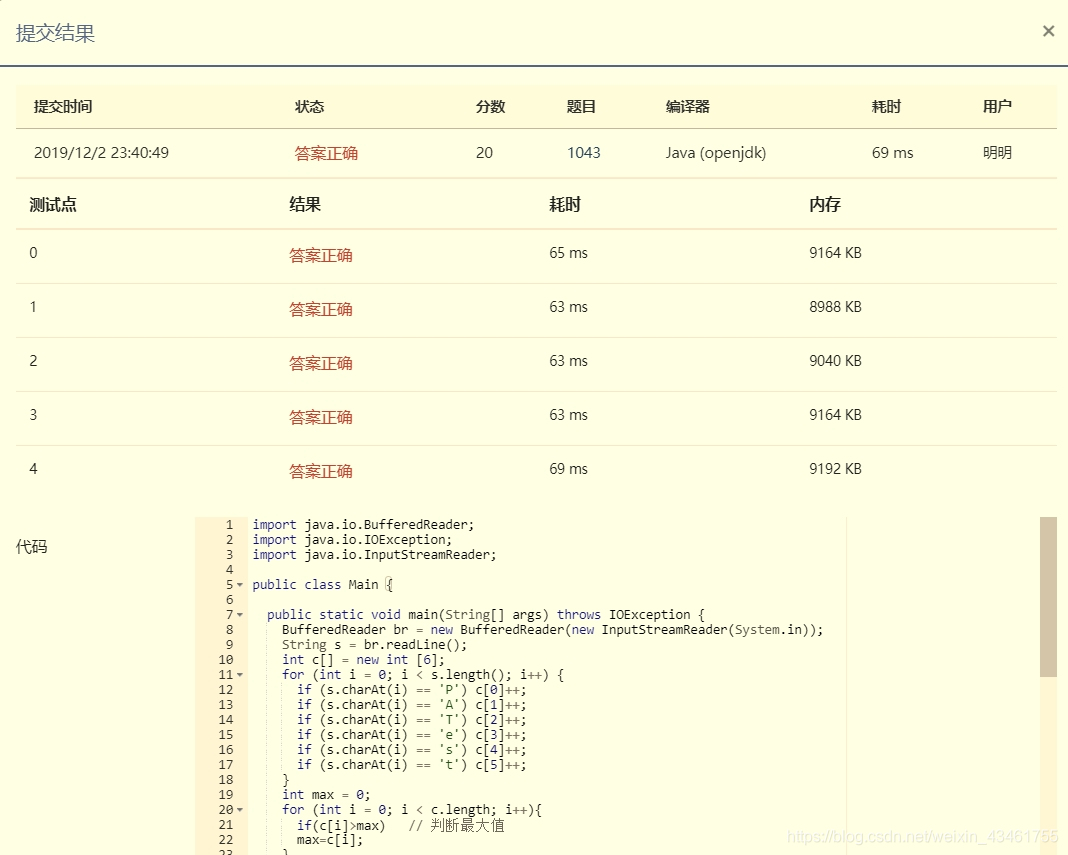
Task: Click the 8988 KB memory value
Action: pyautogui.click(x=835, y=307)
